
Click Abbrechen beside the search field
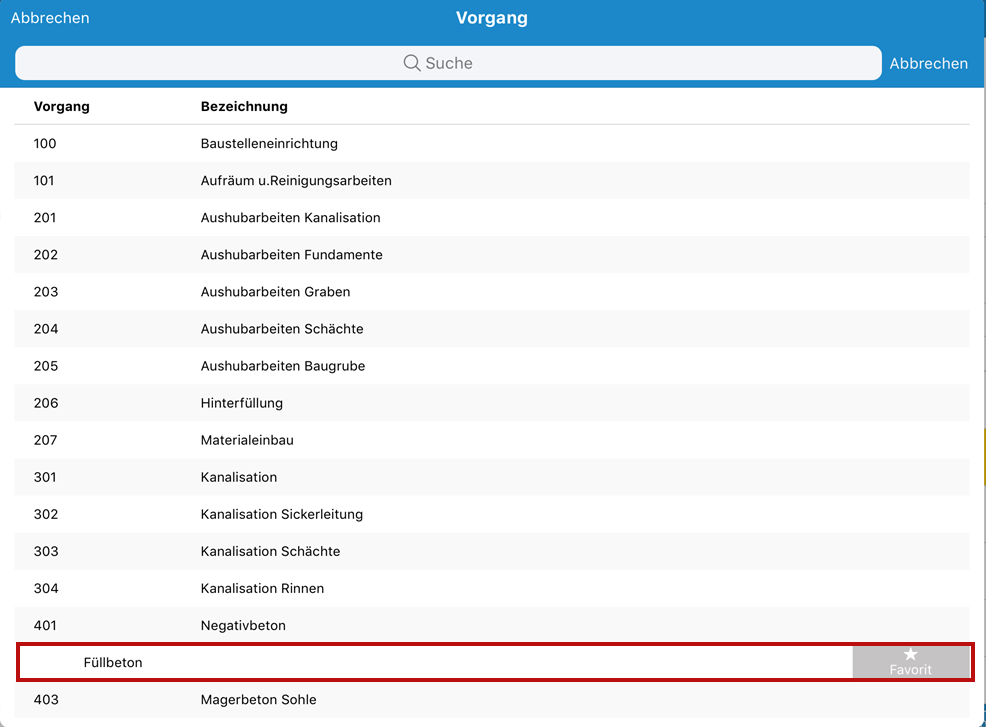928,64
